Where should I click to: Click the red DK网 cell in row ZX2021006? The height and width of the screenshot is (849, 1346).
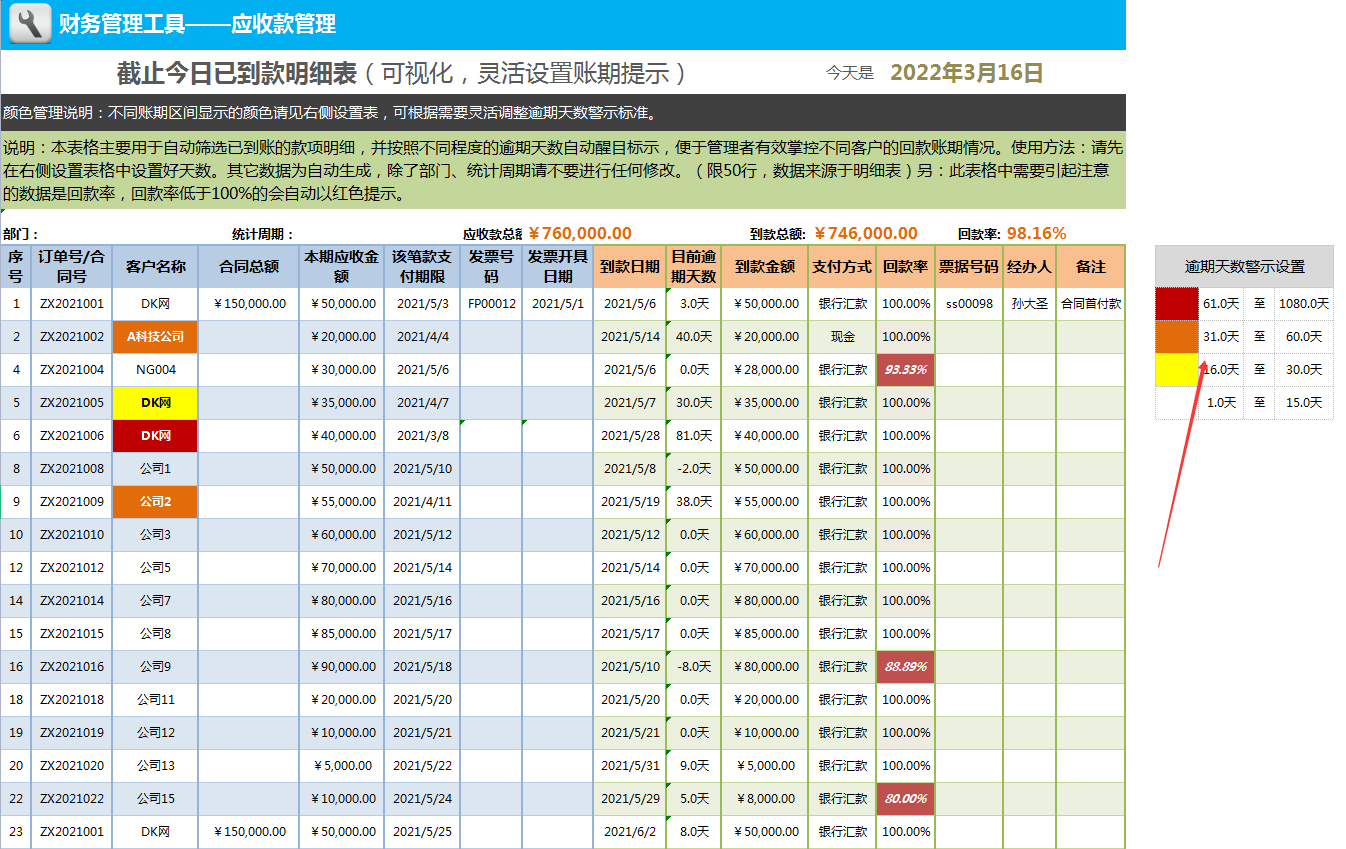point(156,436)
